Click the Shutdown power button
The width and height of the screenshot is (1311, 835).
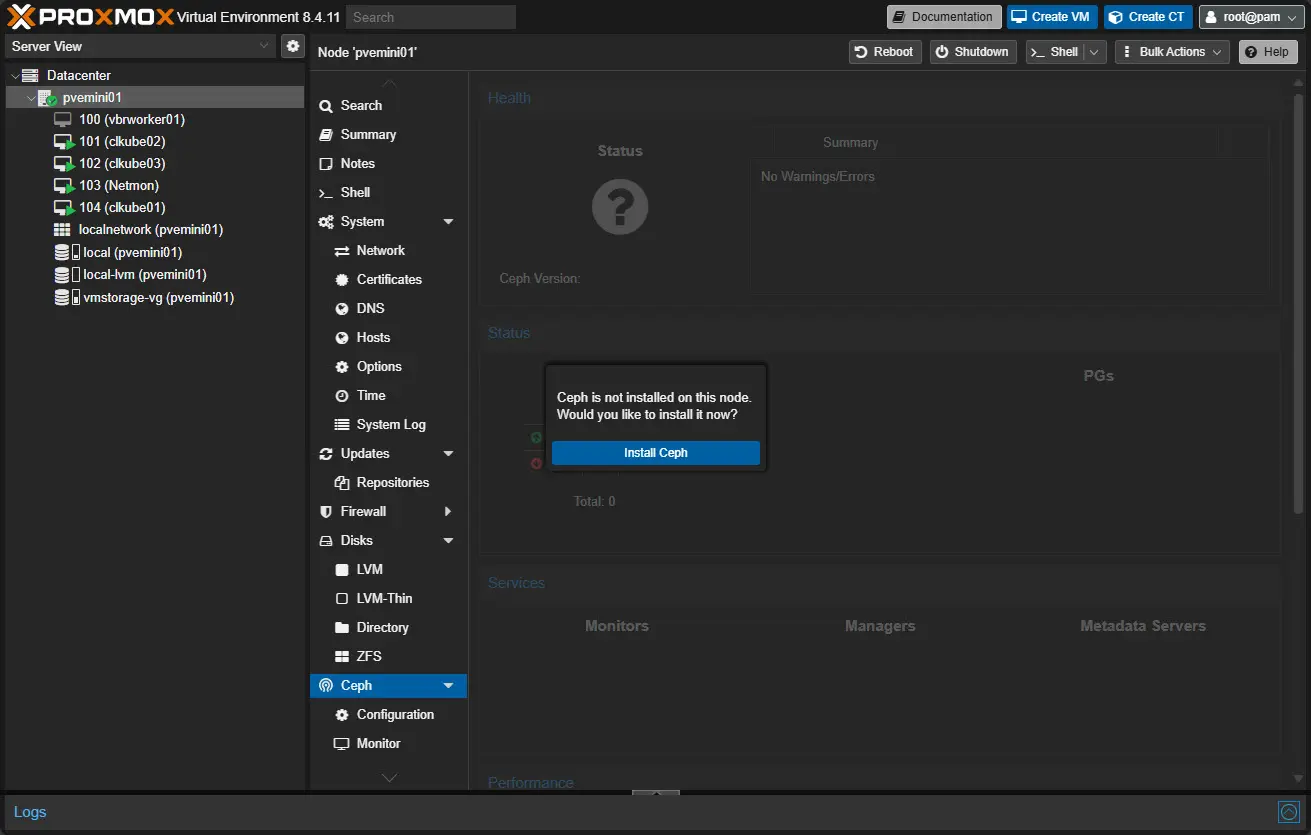click(972, 52)
